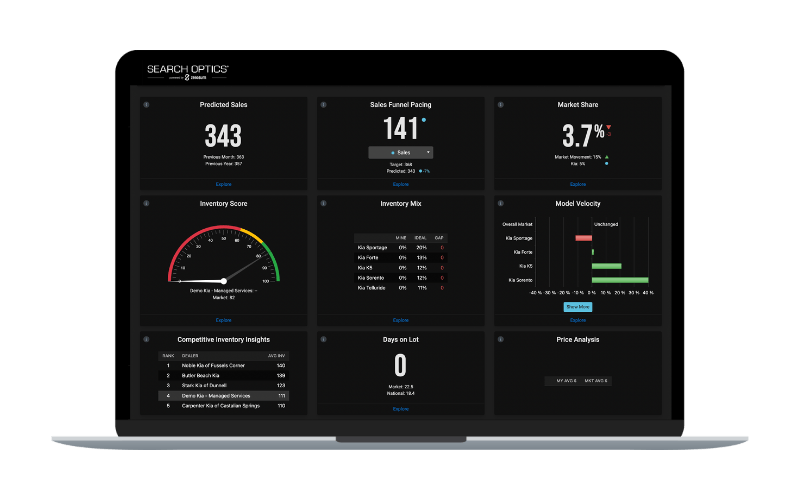Click Explore link under Model Velocity
This screenshot has height=500, width=800.
coord(578,320)
